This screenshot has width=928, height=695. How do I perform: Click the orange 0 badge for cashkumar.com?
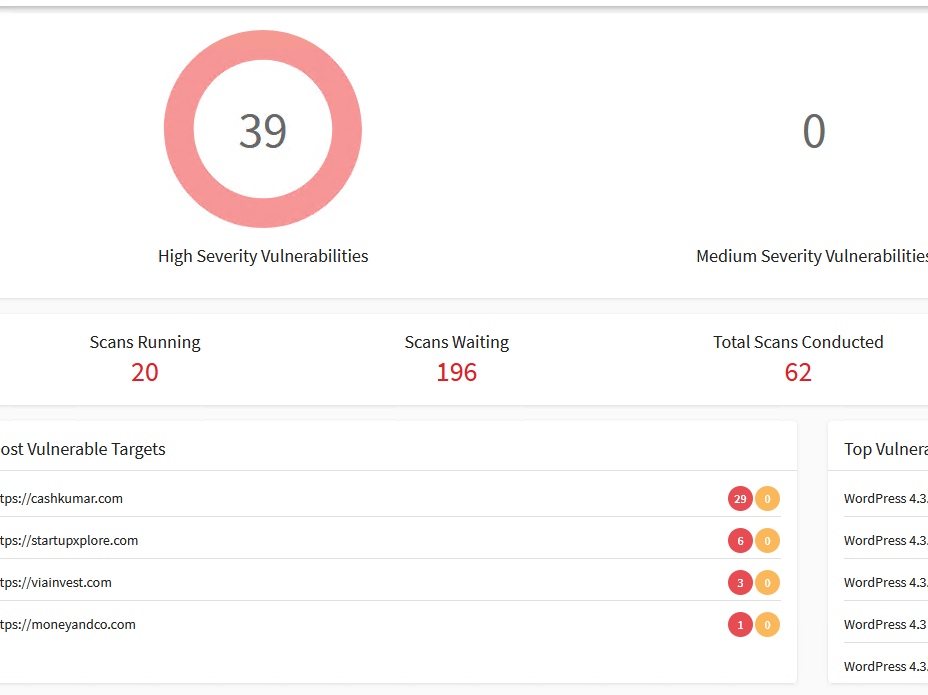click(767, 499)
